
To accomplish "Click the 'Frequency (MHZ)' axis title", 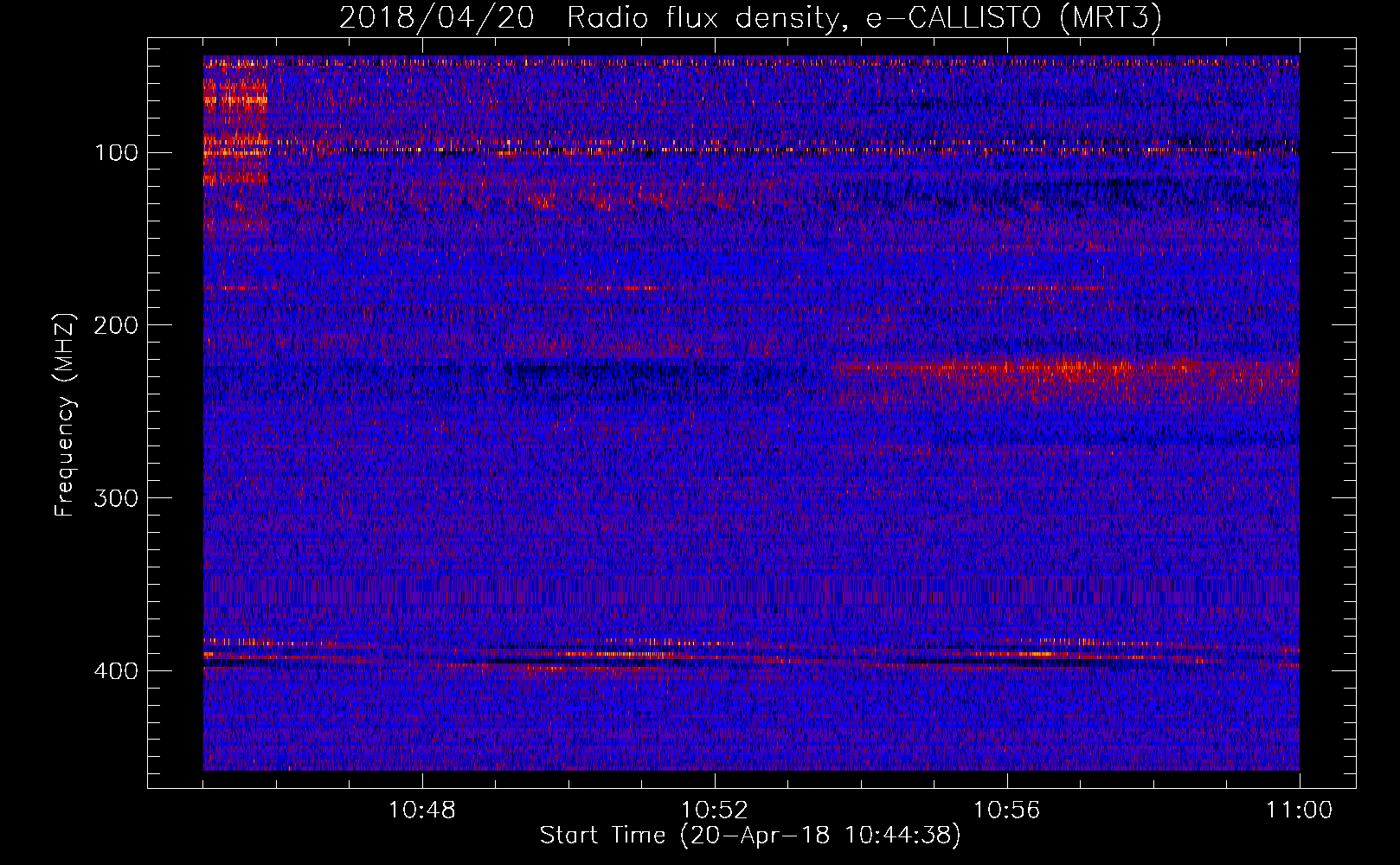I will 66,414.
